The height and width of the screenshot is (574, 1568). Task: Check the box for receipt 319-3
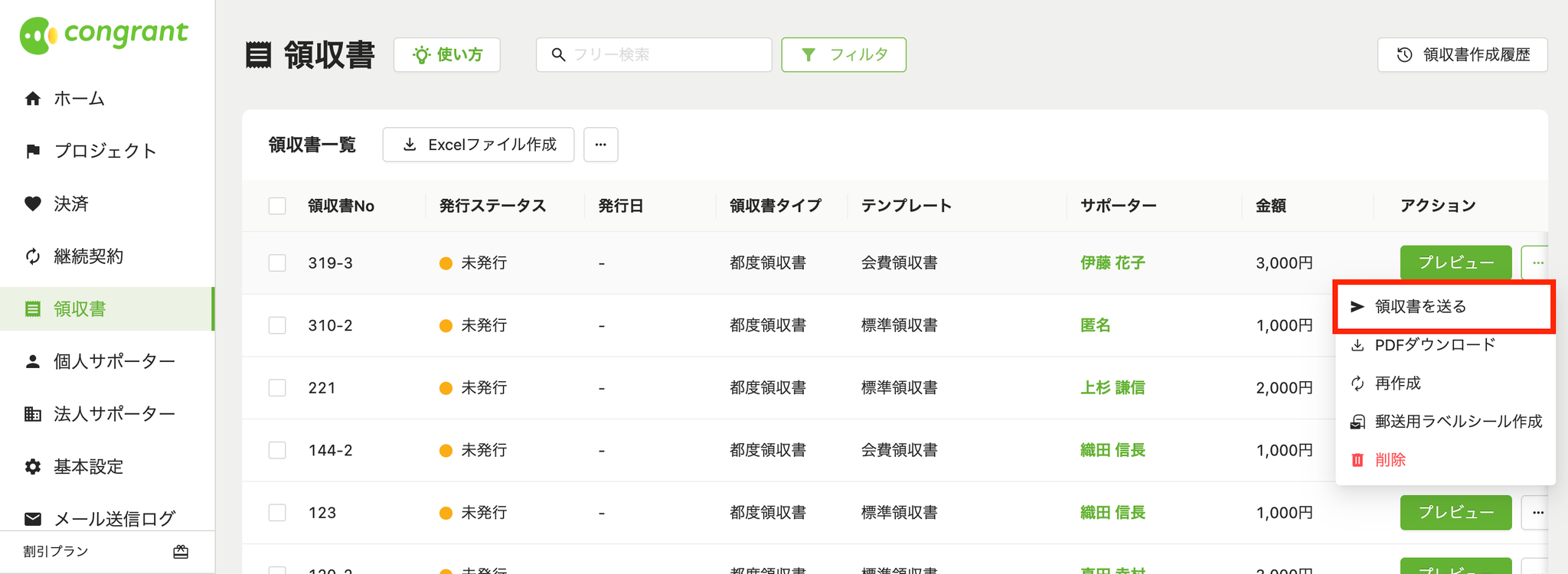(x=277, y=263)
